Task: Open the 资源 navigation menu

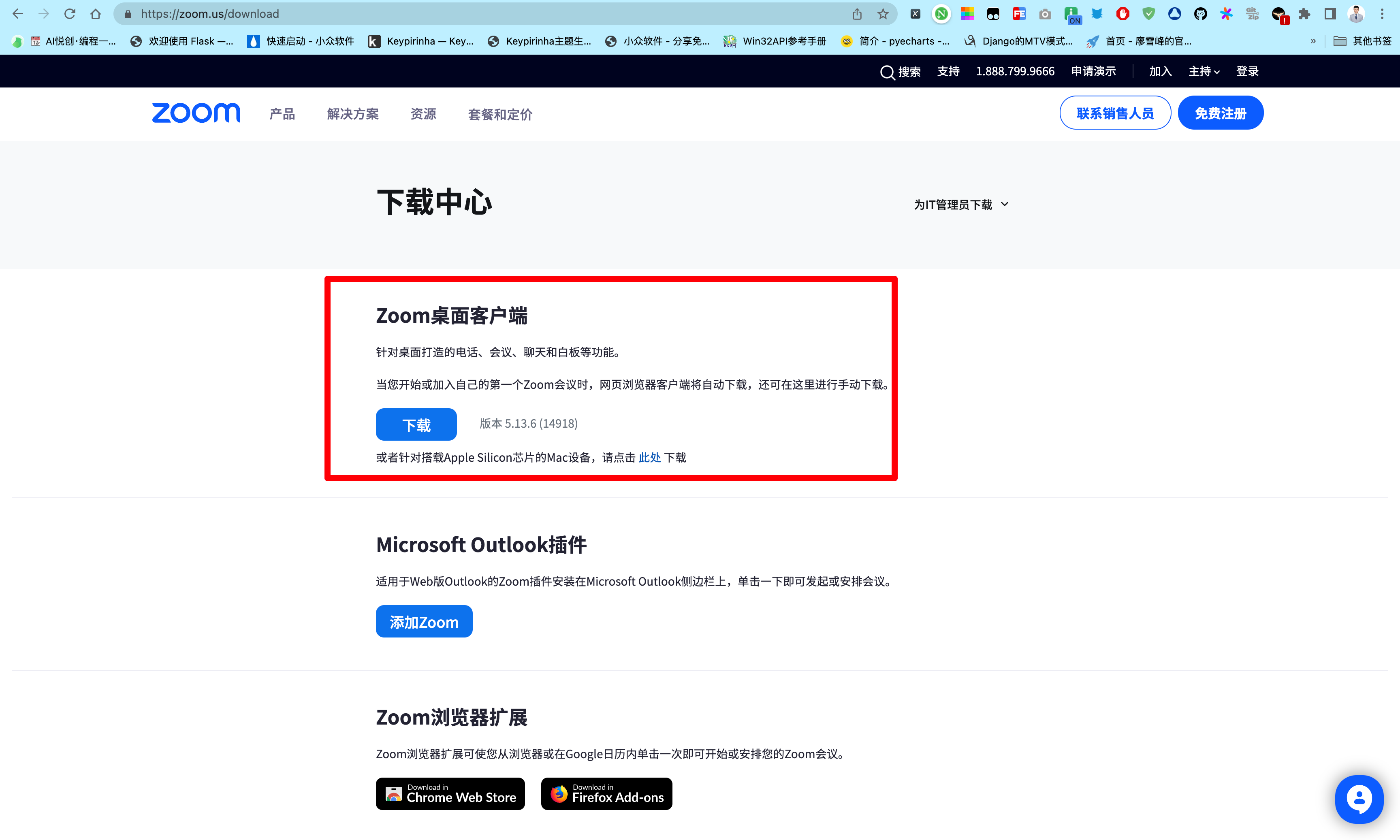Action: [423, 114]
